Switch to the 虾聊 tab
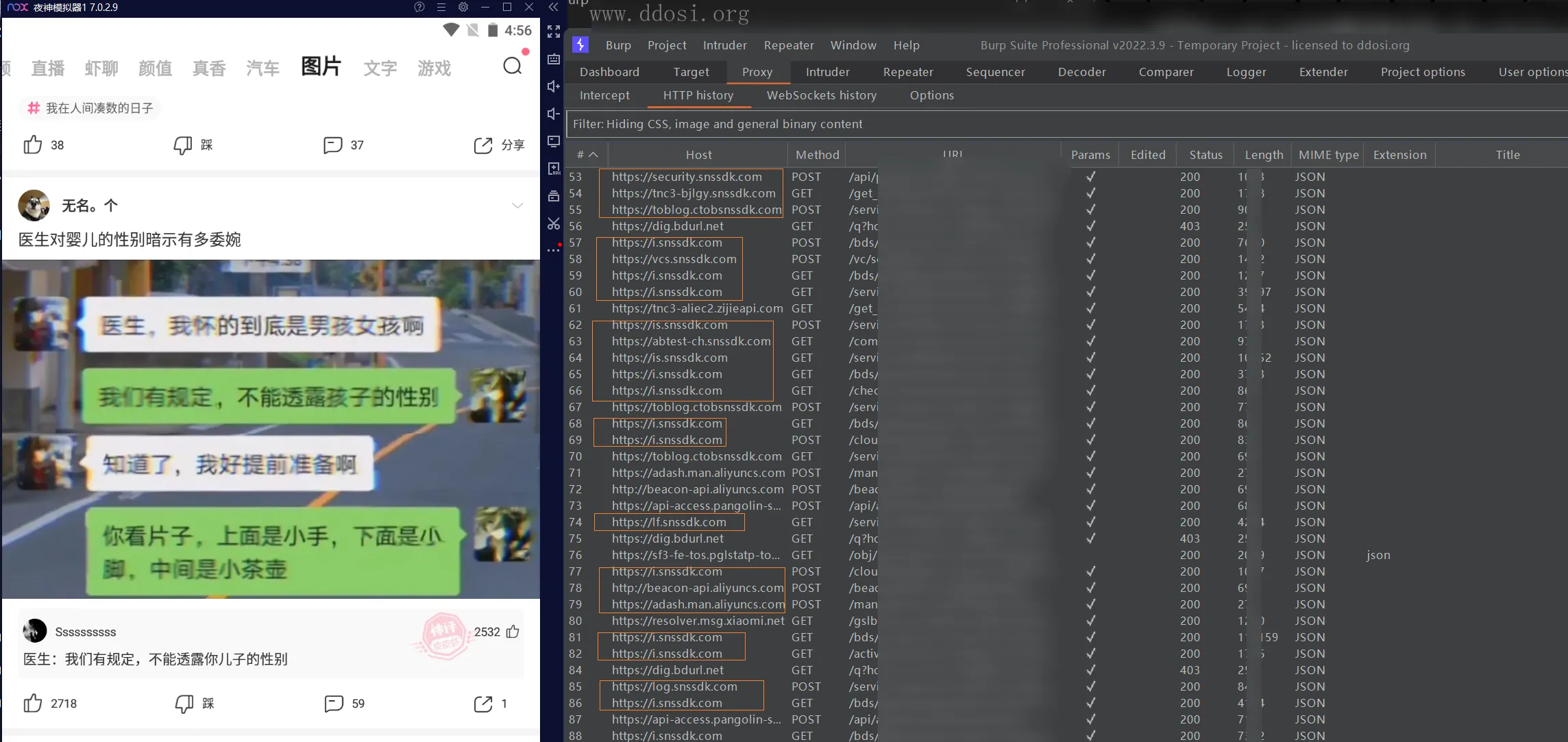1568x742 pixels. [x=101, y=69]
